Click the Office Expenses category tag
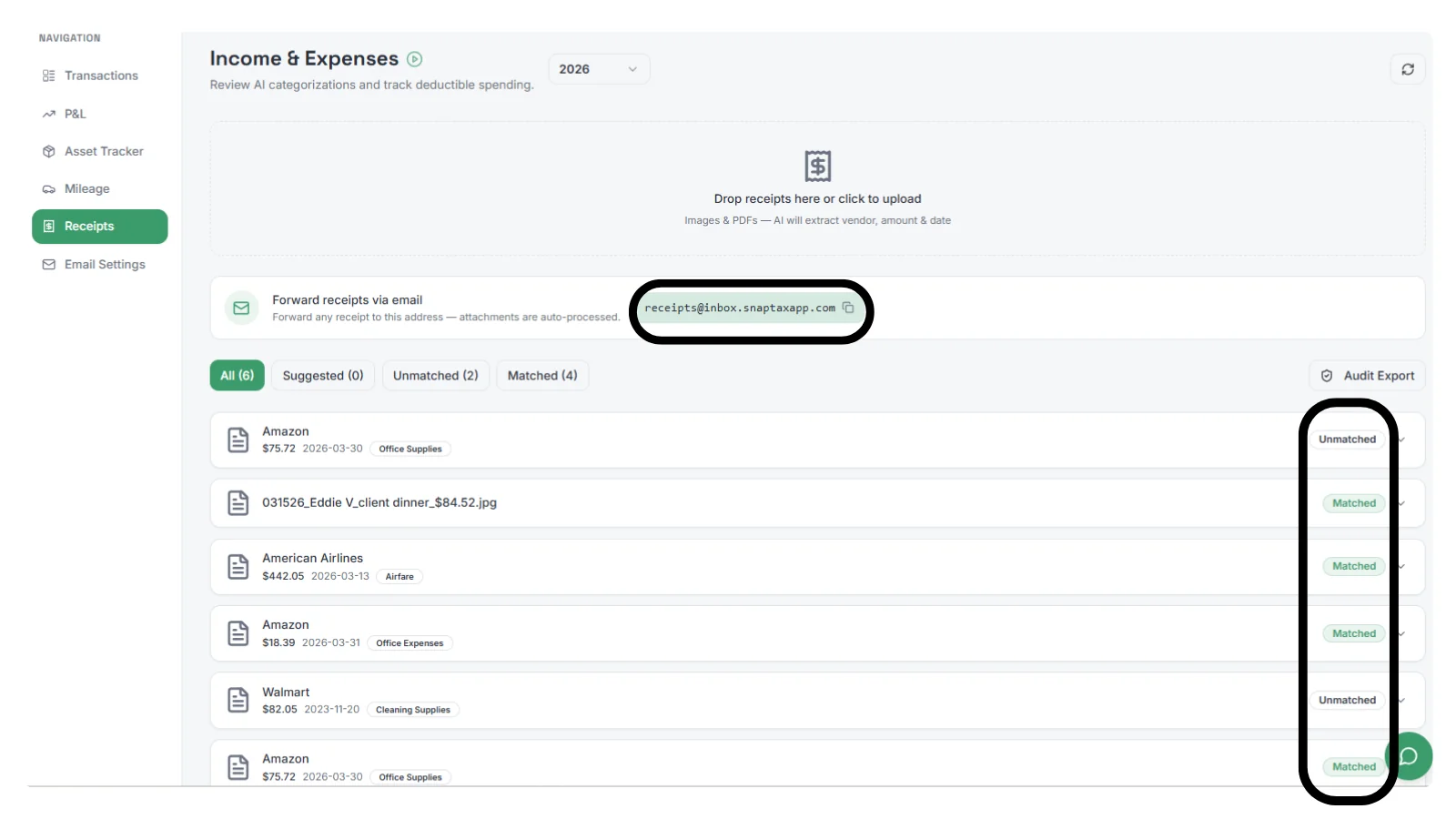Viewport: 1456px width, 819px height. [409, 643]
